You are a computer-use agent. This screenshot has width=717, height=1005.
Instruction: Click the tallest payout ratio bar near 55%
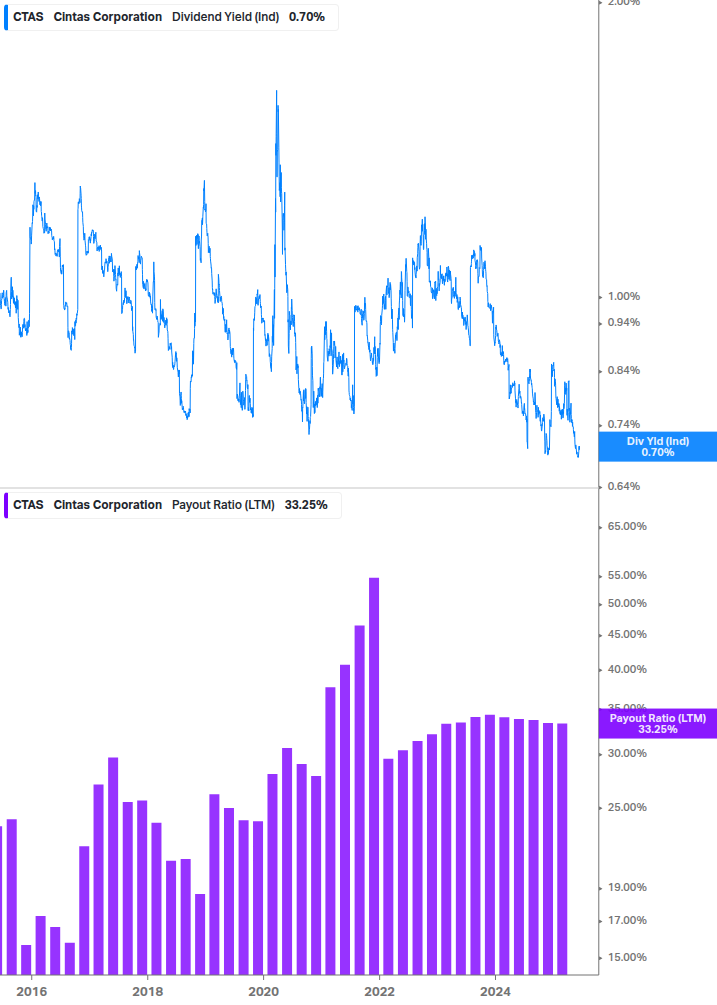click(374, 776)
